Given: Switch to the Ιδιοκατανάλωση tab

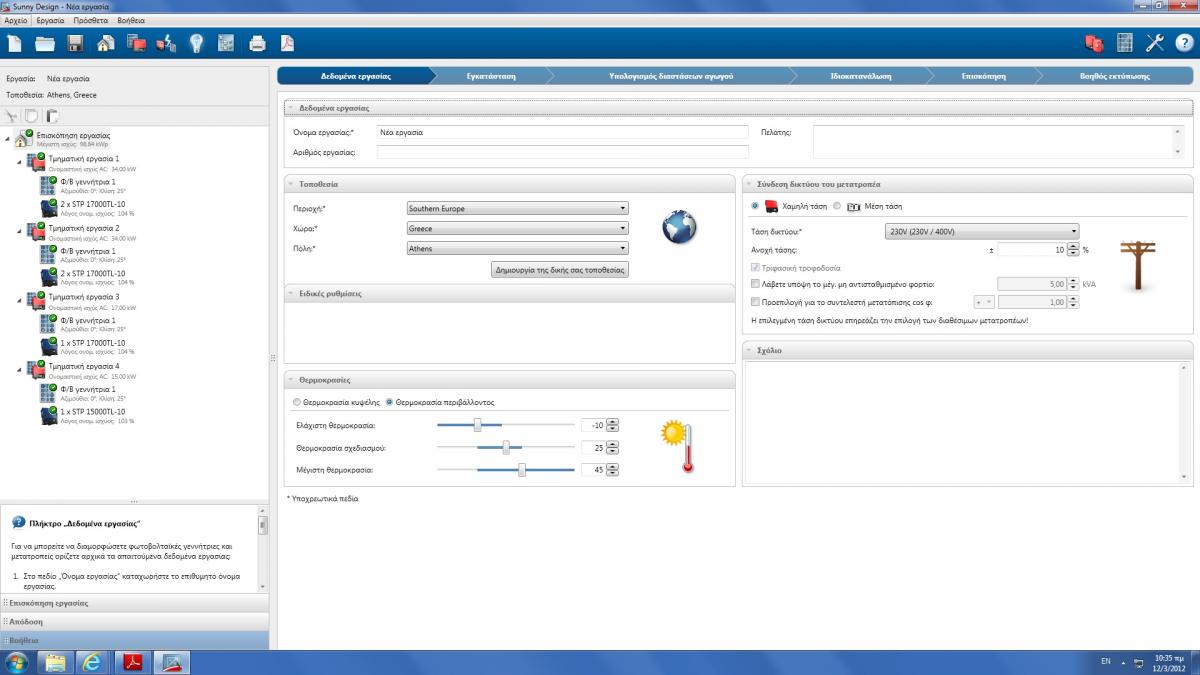Looking at the screenshot, I should pyautogui.click(x=860, y=76).
